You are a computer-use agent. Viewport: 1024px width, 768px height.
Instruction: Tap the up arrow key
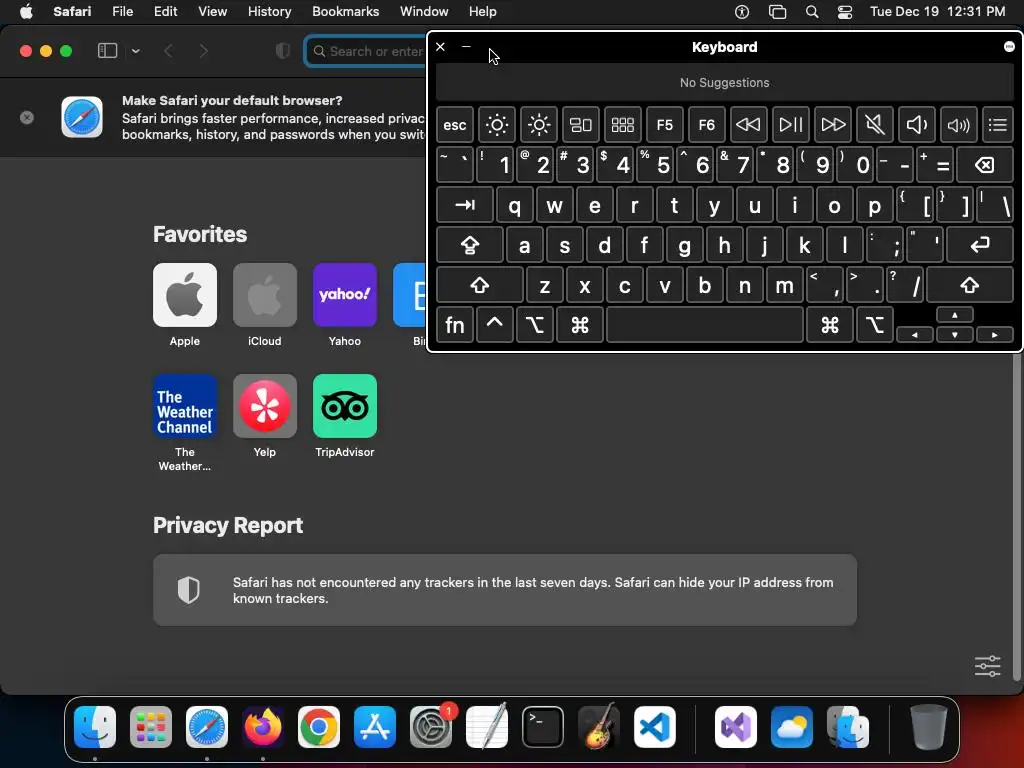point(955,315)
